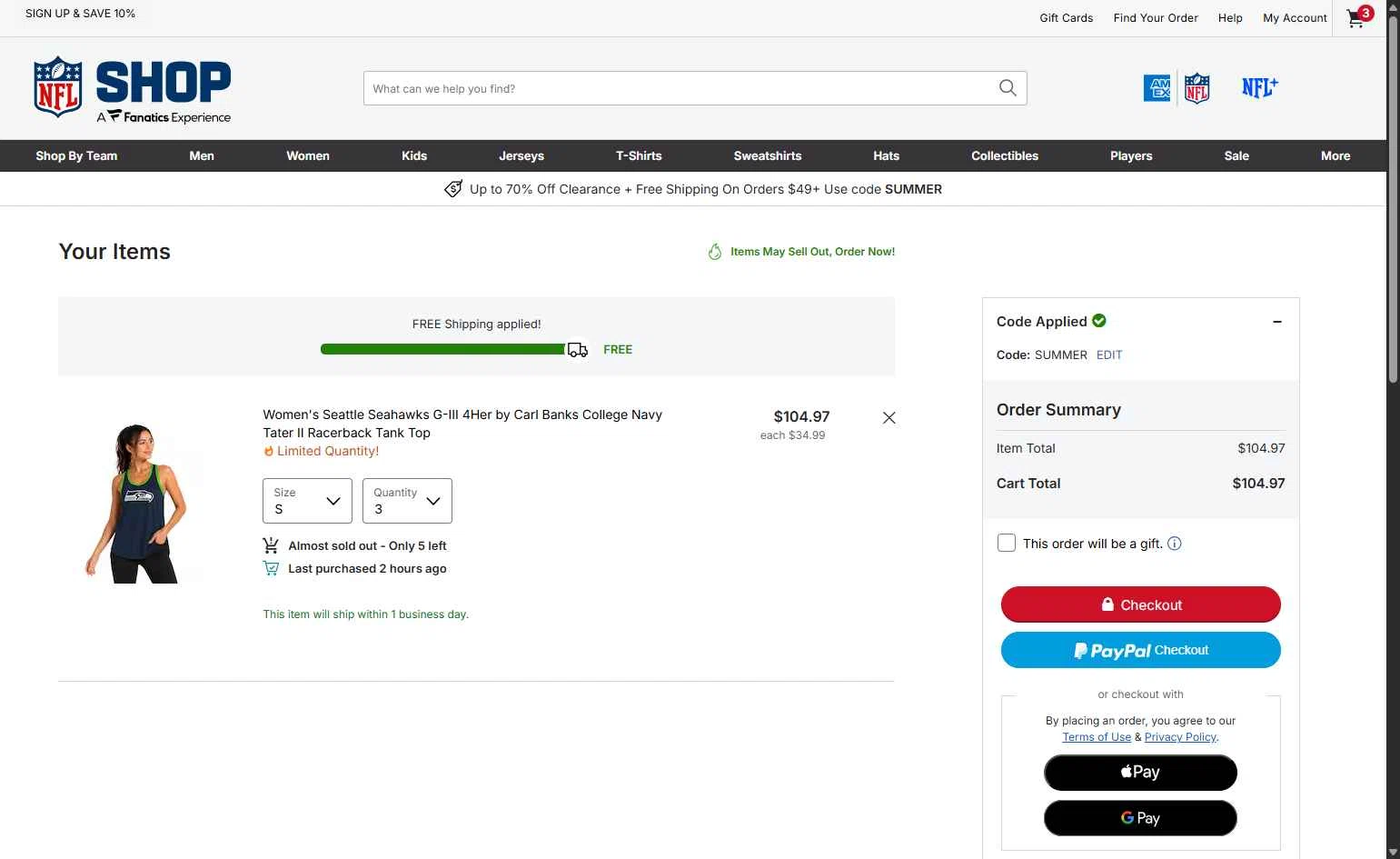This screenshot has height=859, width=1400.
Task: Click 'This item will ship within 1 business day'
Action: pos(366,614)
